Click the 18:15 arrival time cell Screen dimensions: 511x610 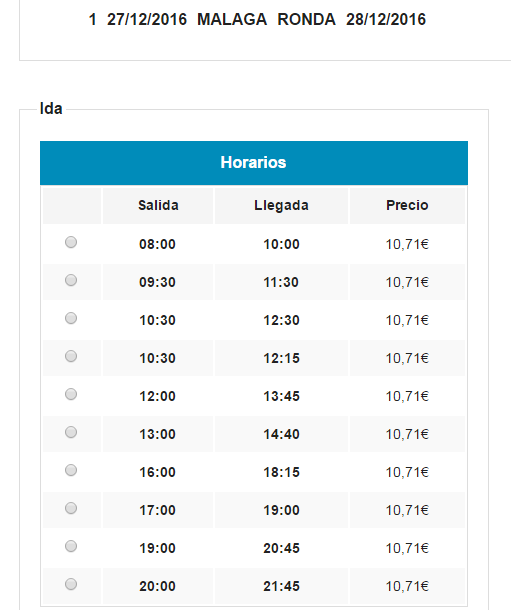tap(281, 472)
